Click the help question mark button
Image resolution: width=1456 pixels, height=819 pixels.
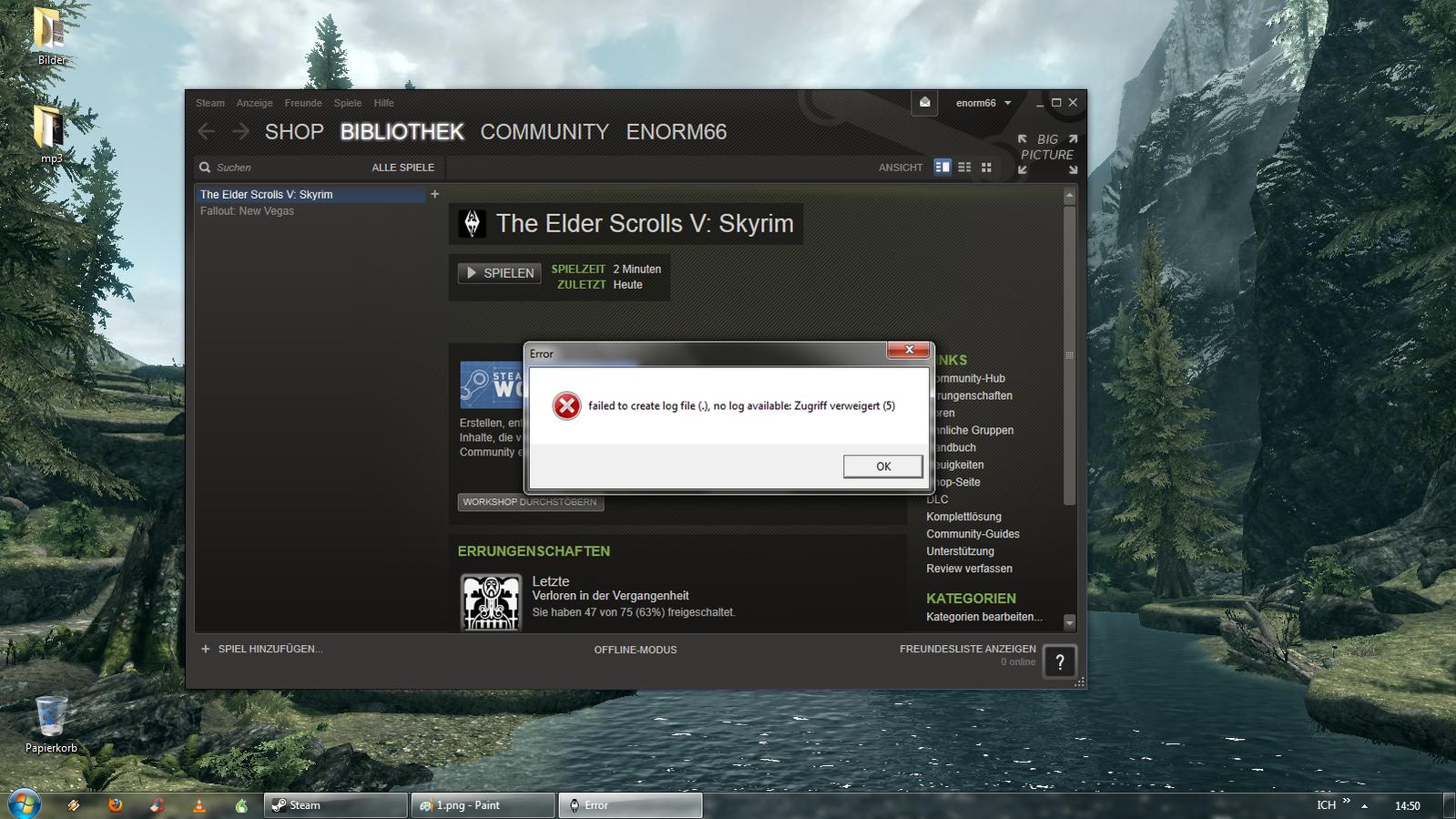[x=1060, y=662]
